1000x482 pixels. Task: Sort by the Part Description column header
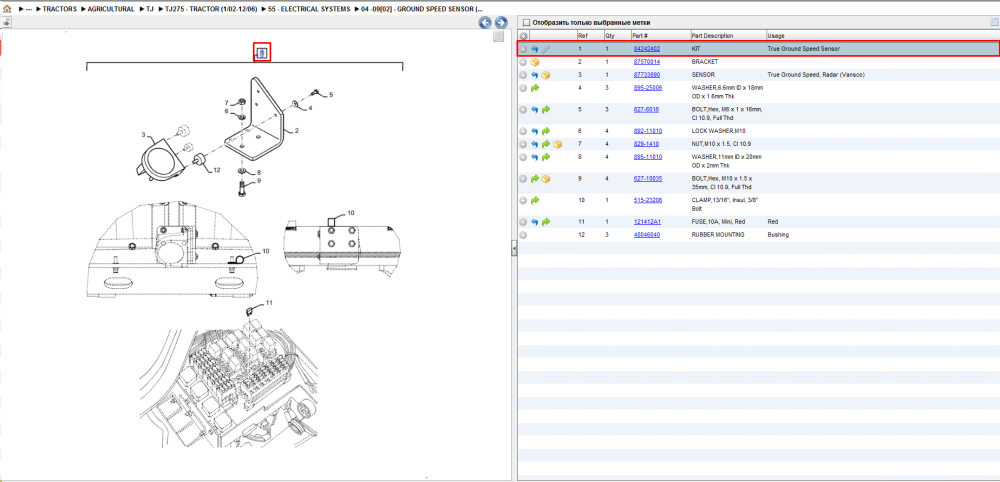(728, 36)
